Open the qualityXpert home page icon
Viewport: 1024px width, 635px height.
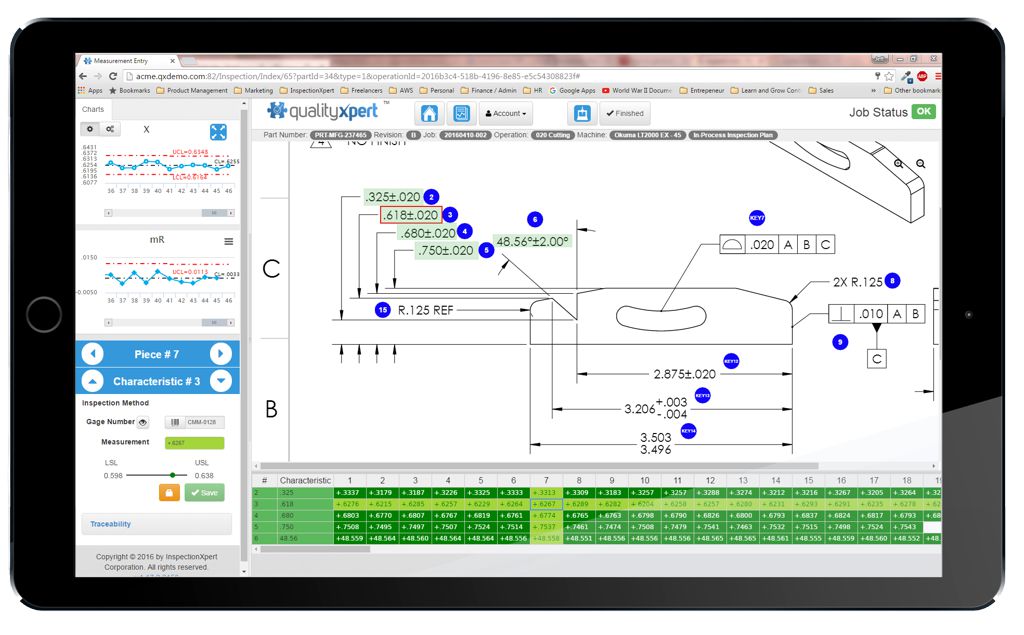point(429,114)
